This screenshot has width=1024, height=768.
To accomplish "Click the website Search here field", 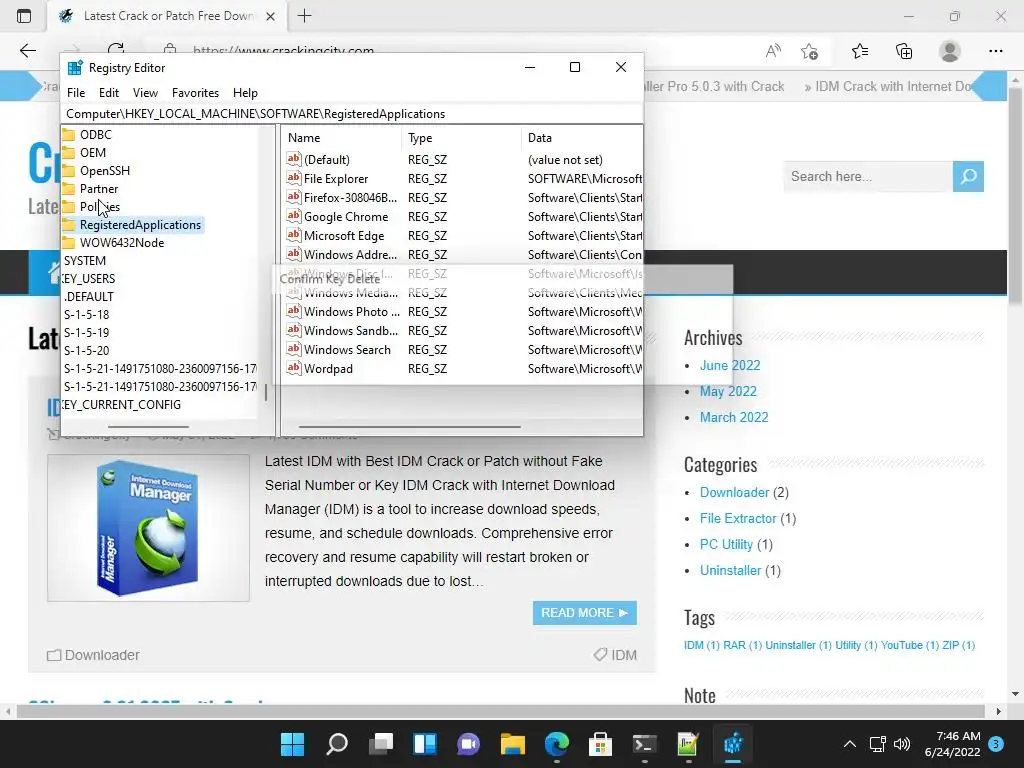I will pos(868,176).
